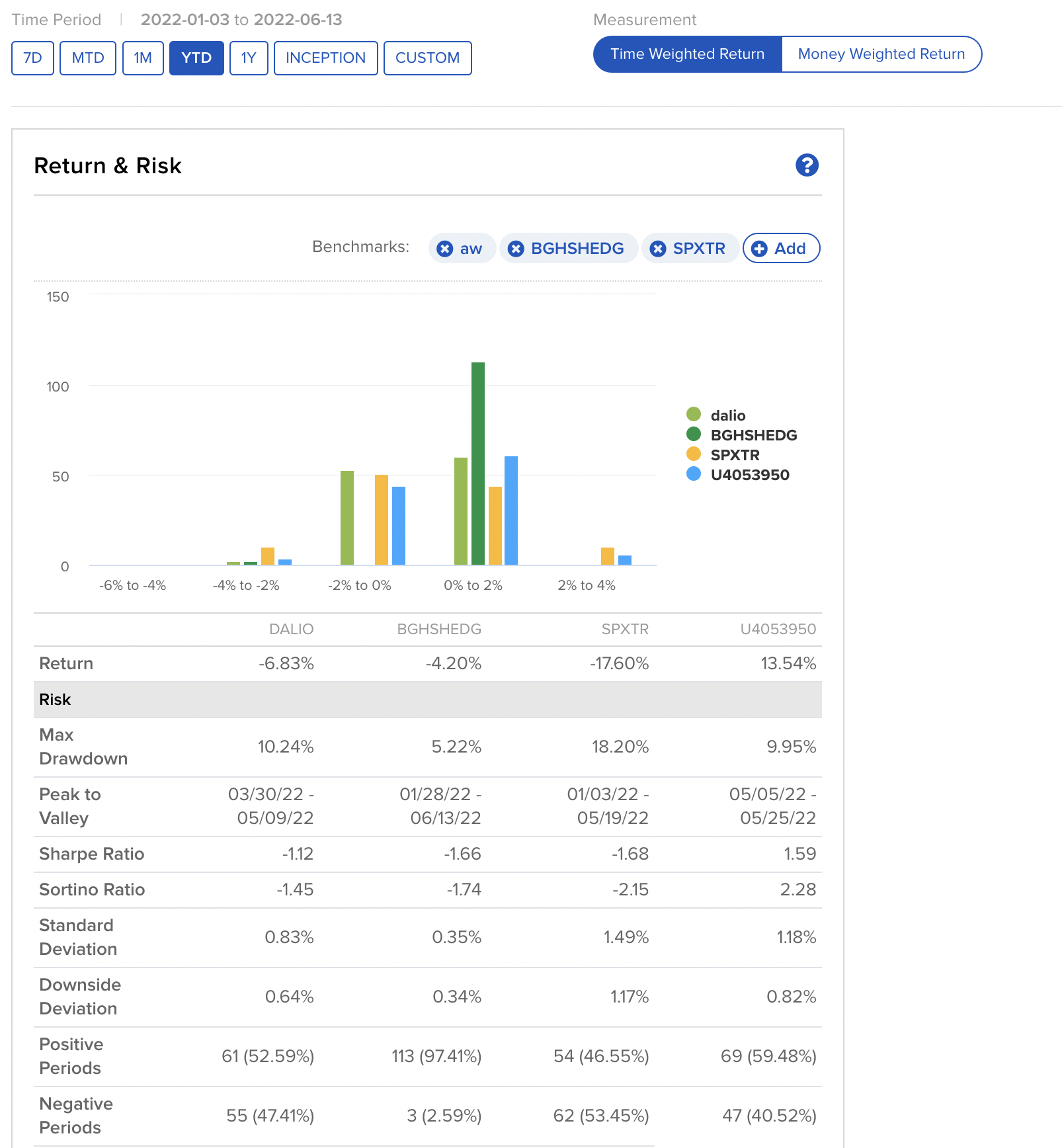Show returns since INCEPTION

pos(325,58)
